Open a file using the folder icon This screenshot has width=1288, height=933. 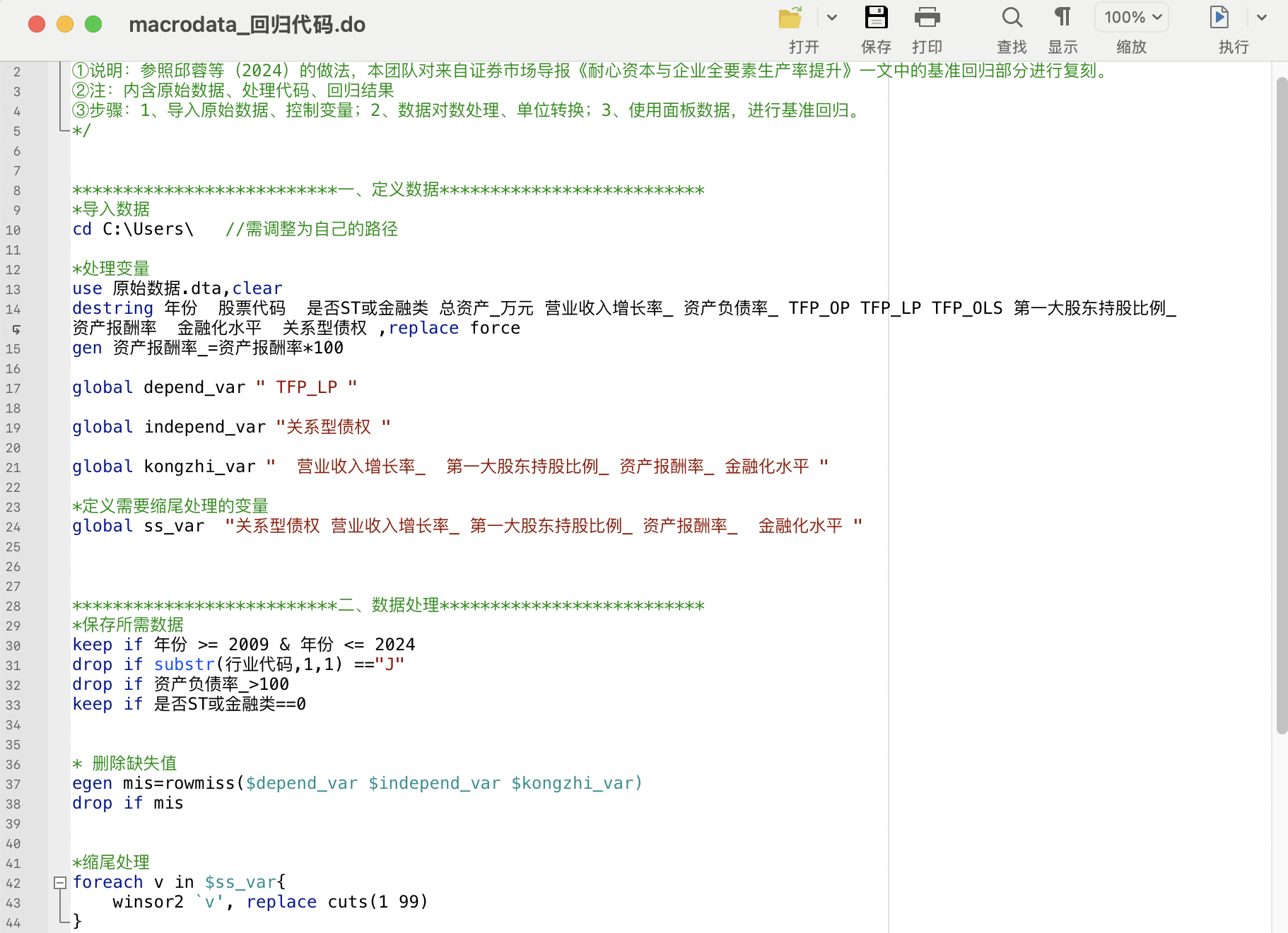click(x=790, y=18)
